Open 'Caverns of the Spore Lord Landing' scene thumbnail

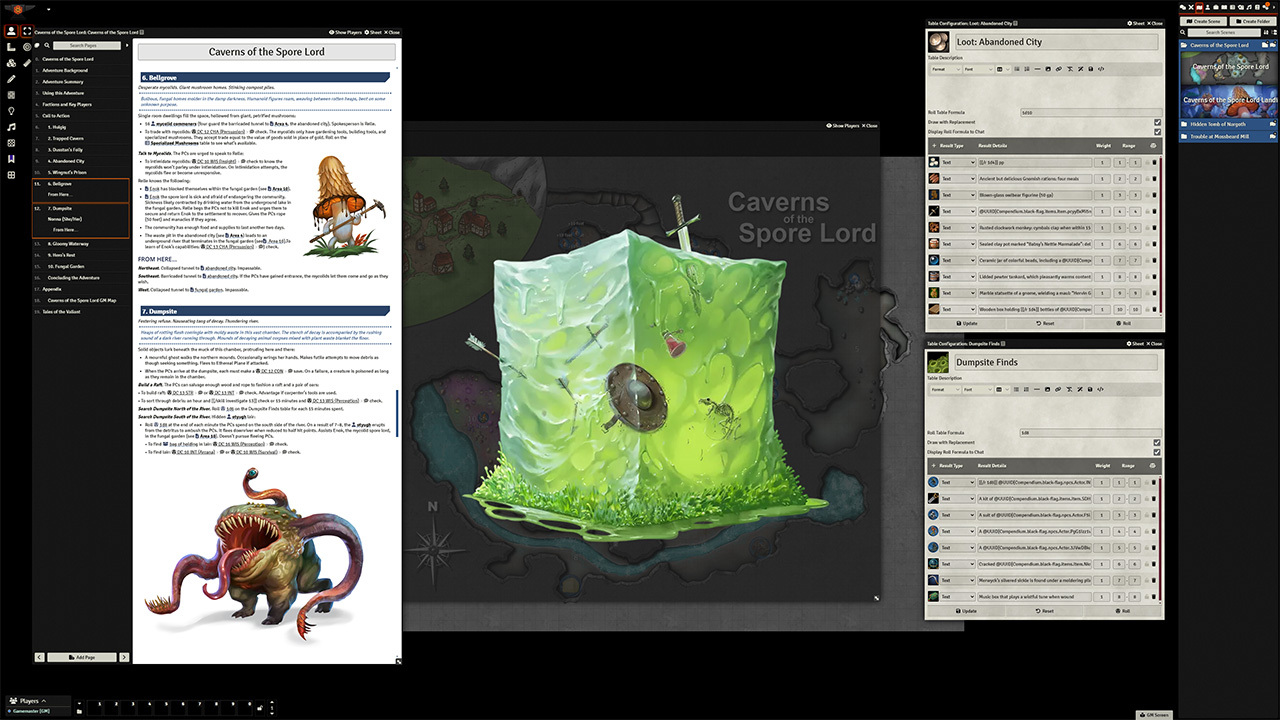tap(1228, 100)
